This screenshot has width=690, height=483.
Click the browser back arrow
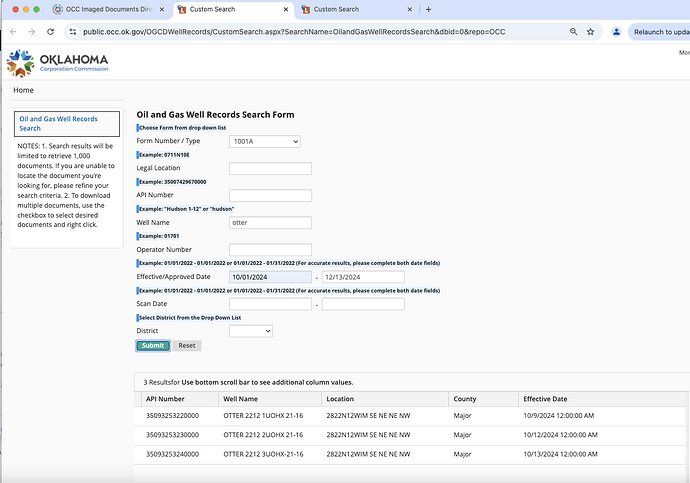coord(13,32)
